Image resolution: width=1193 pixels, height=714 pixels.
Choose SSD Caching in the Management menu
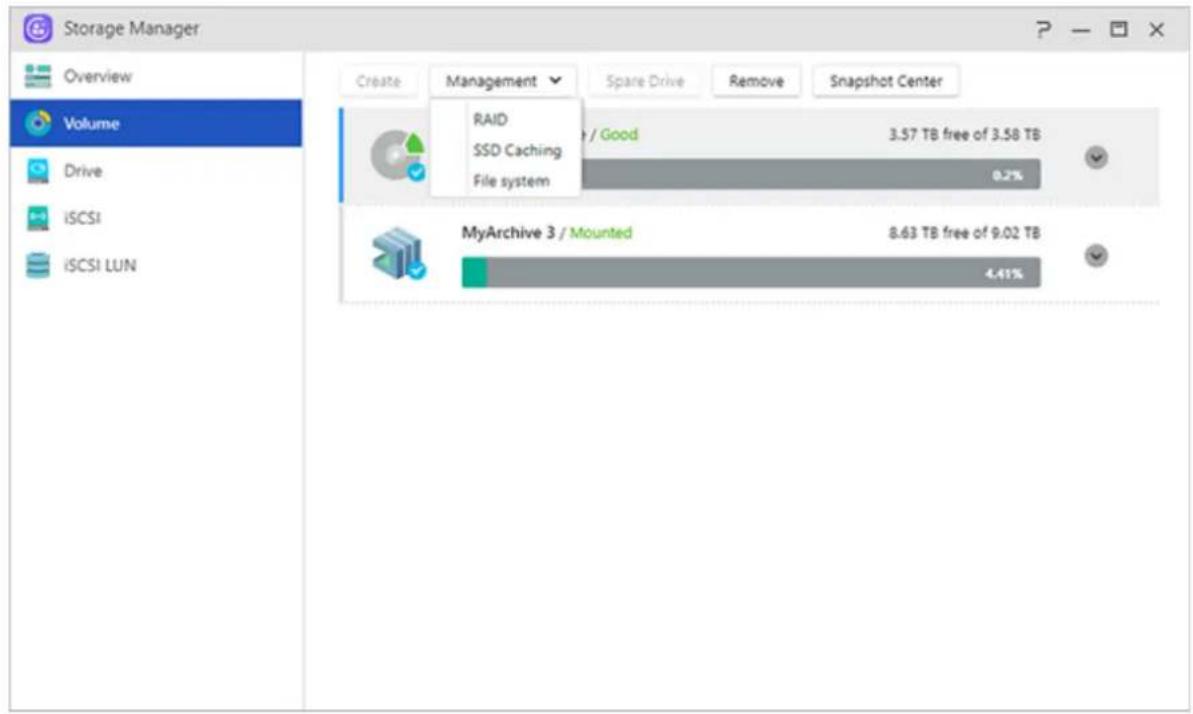point(517,151)
